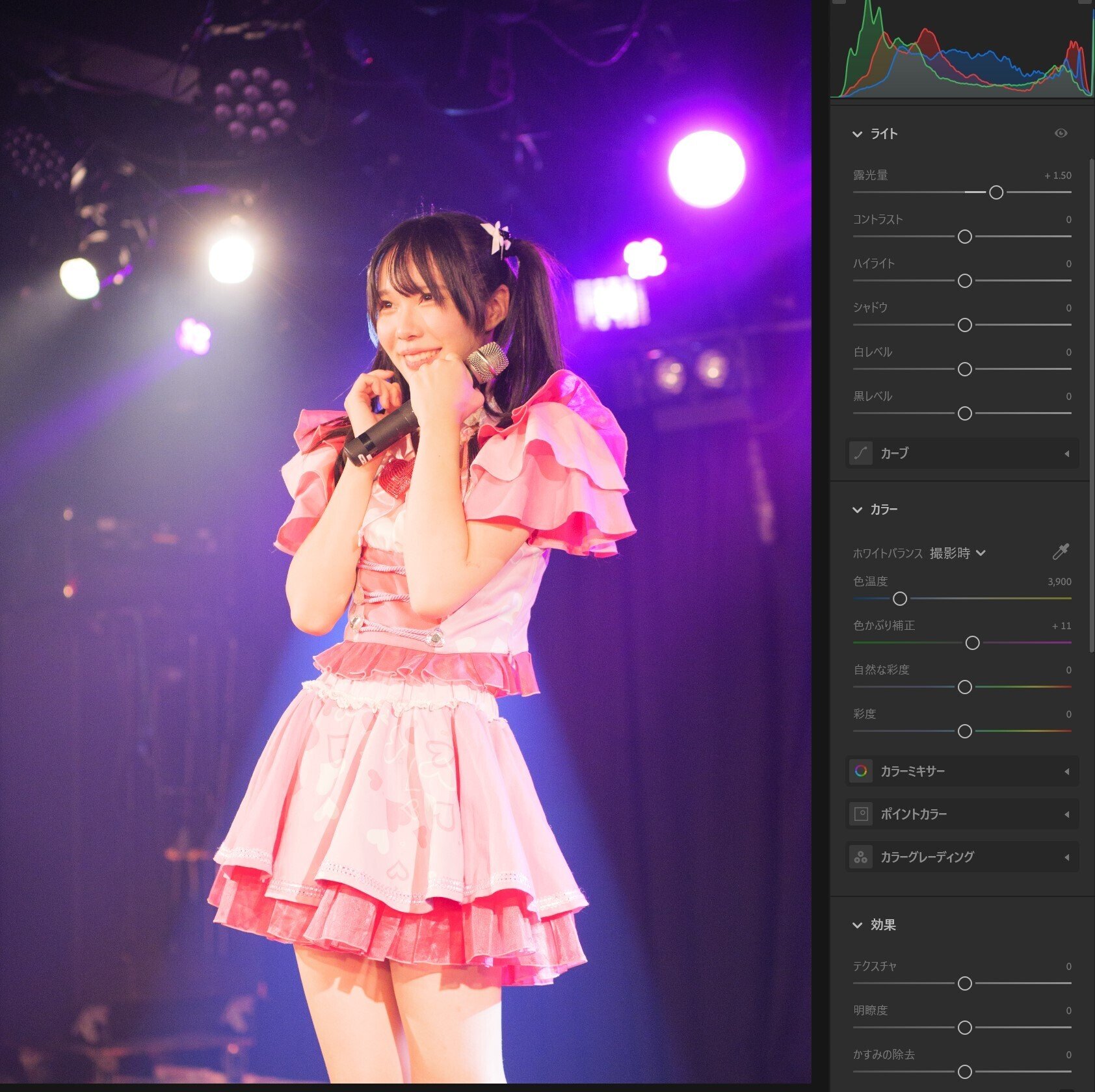Open the カーブ curve panel
Viewport: 1095px width, 1092px height.
click(962, 453)
